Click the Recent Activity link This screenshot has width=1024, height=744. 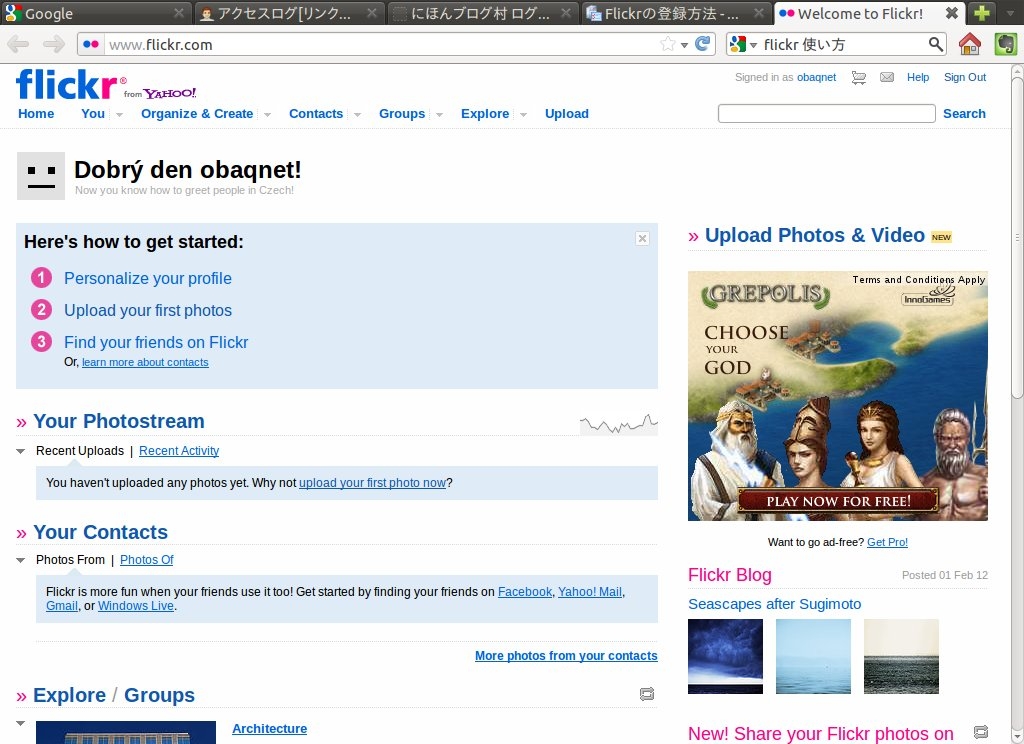click(179, 451)
